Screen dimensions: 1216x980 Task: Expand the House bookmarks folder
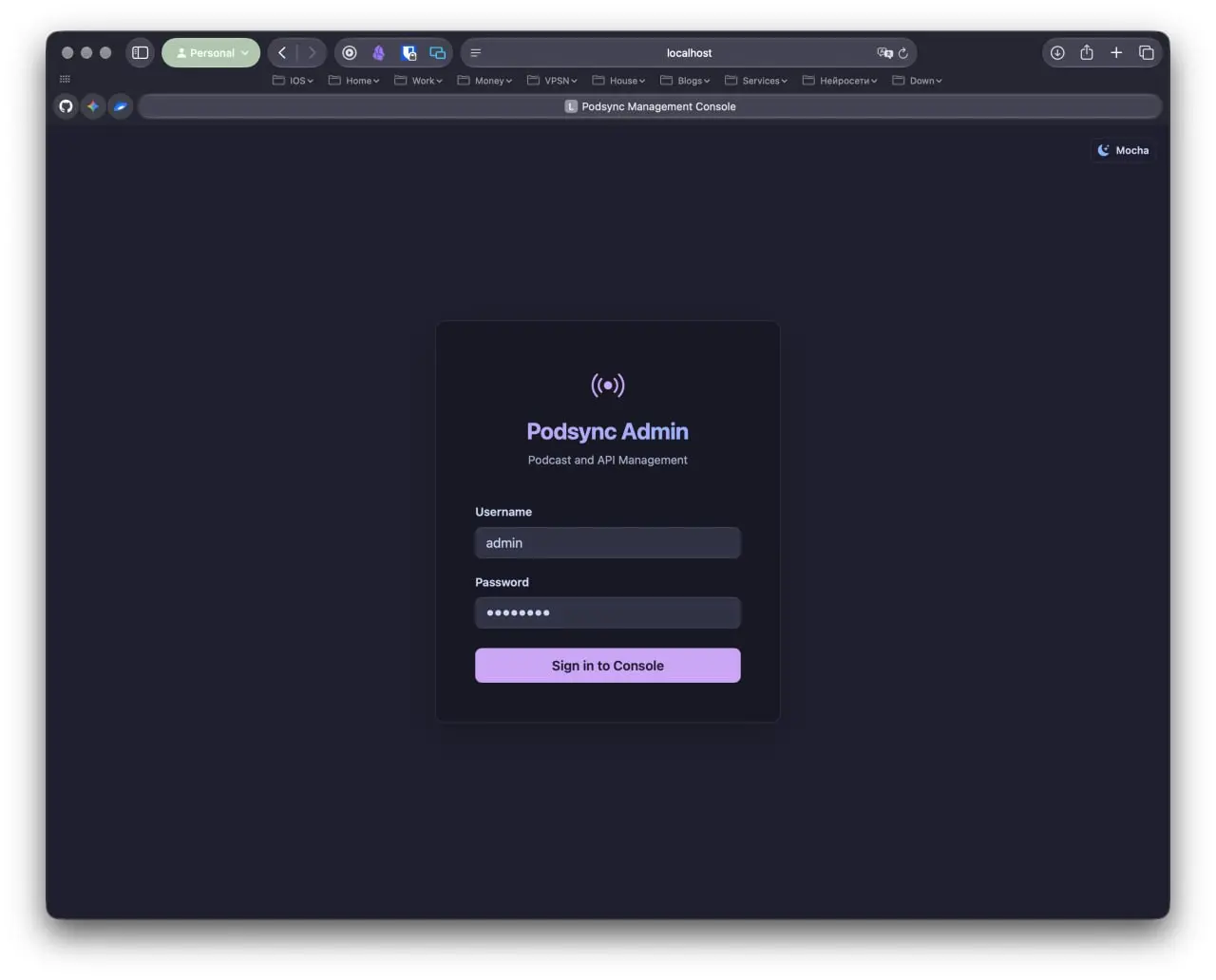(x=618, y=81)
